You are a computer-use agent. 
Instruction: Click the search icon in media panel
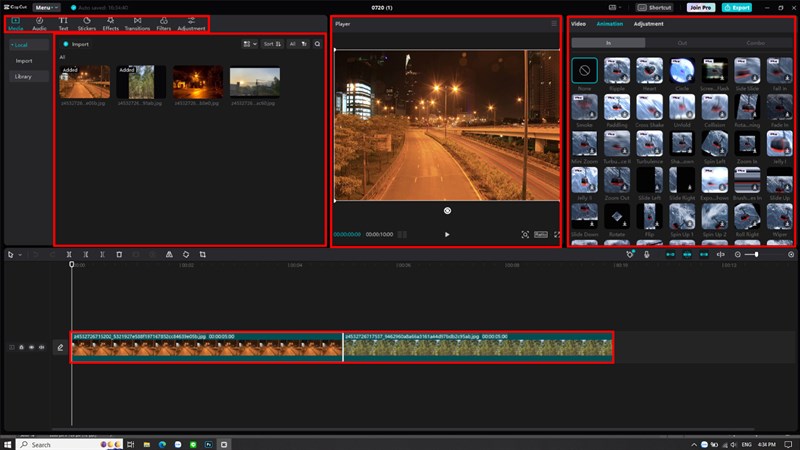point(317,44)
